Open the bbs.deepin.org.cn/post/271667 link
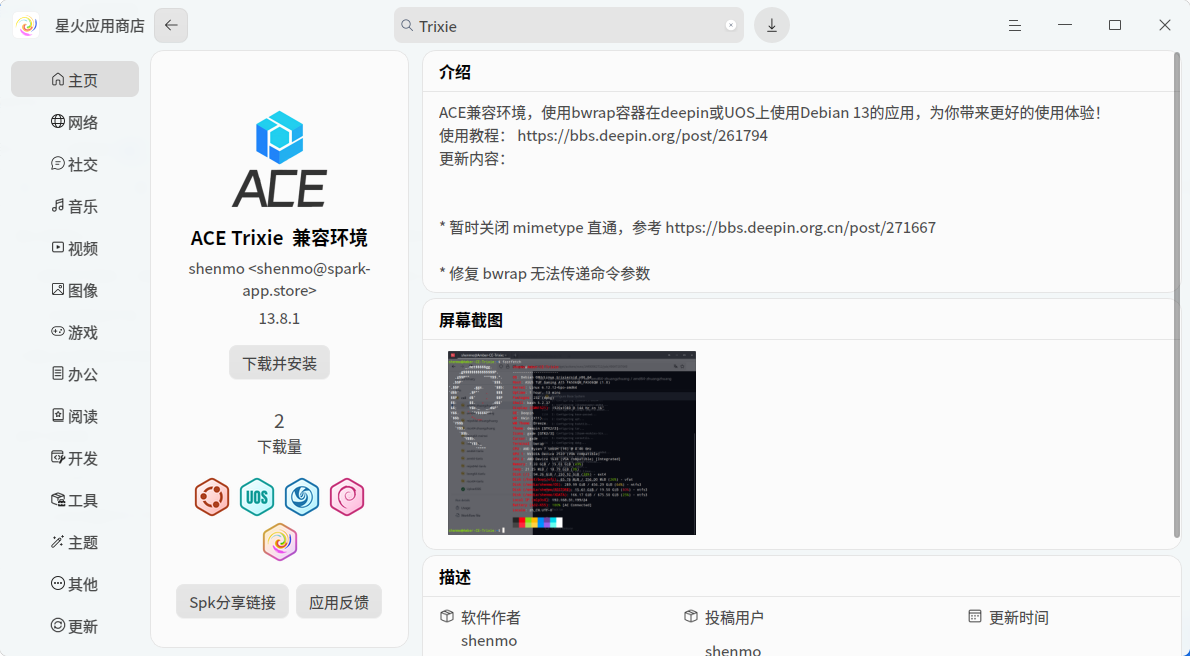 (801, 228)
